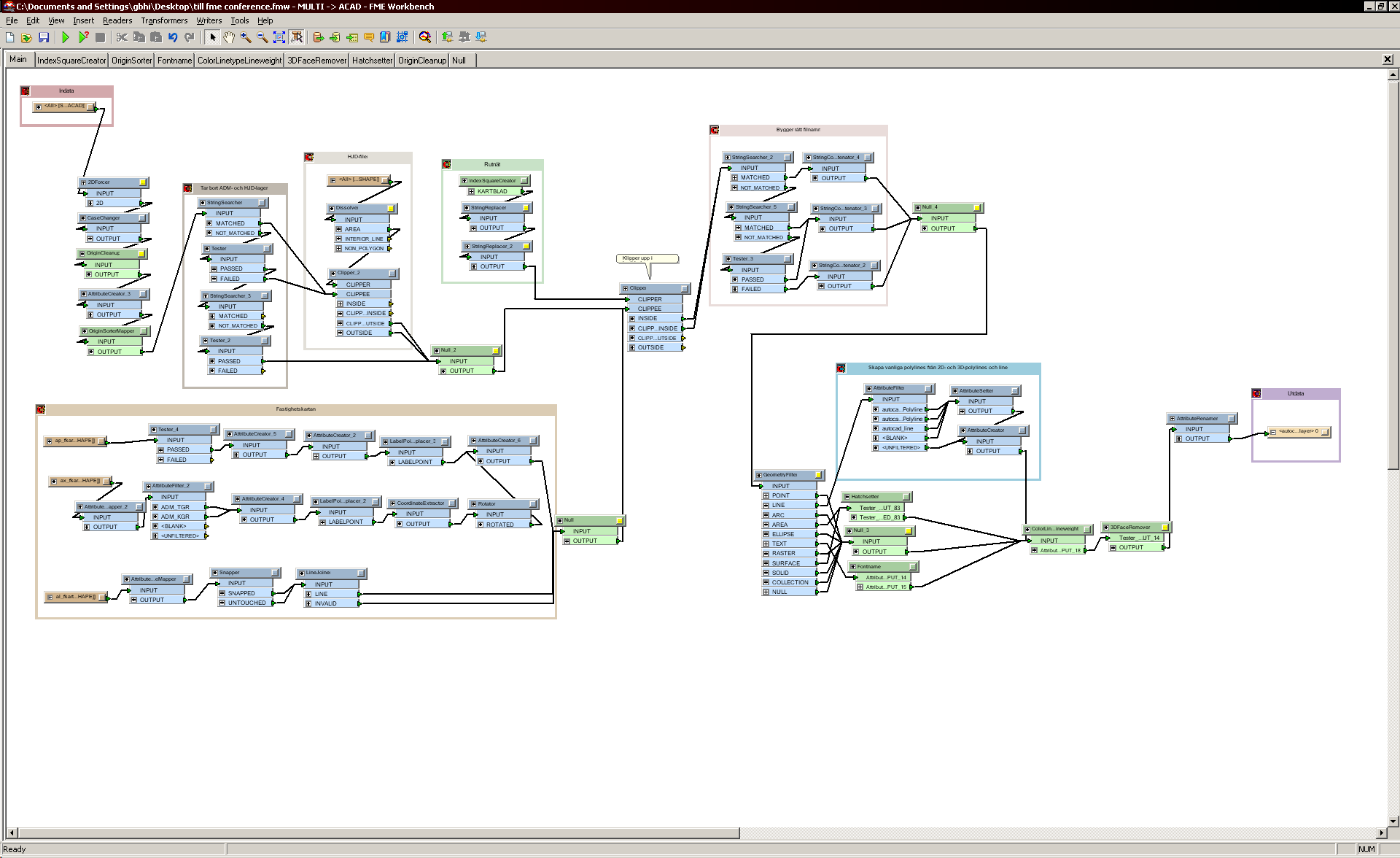1400x858 pixels.
Task: Add a transformer using the toolbar icon
Action: pos(352,37)
